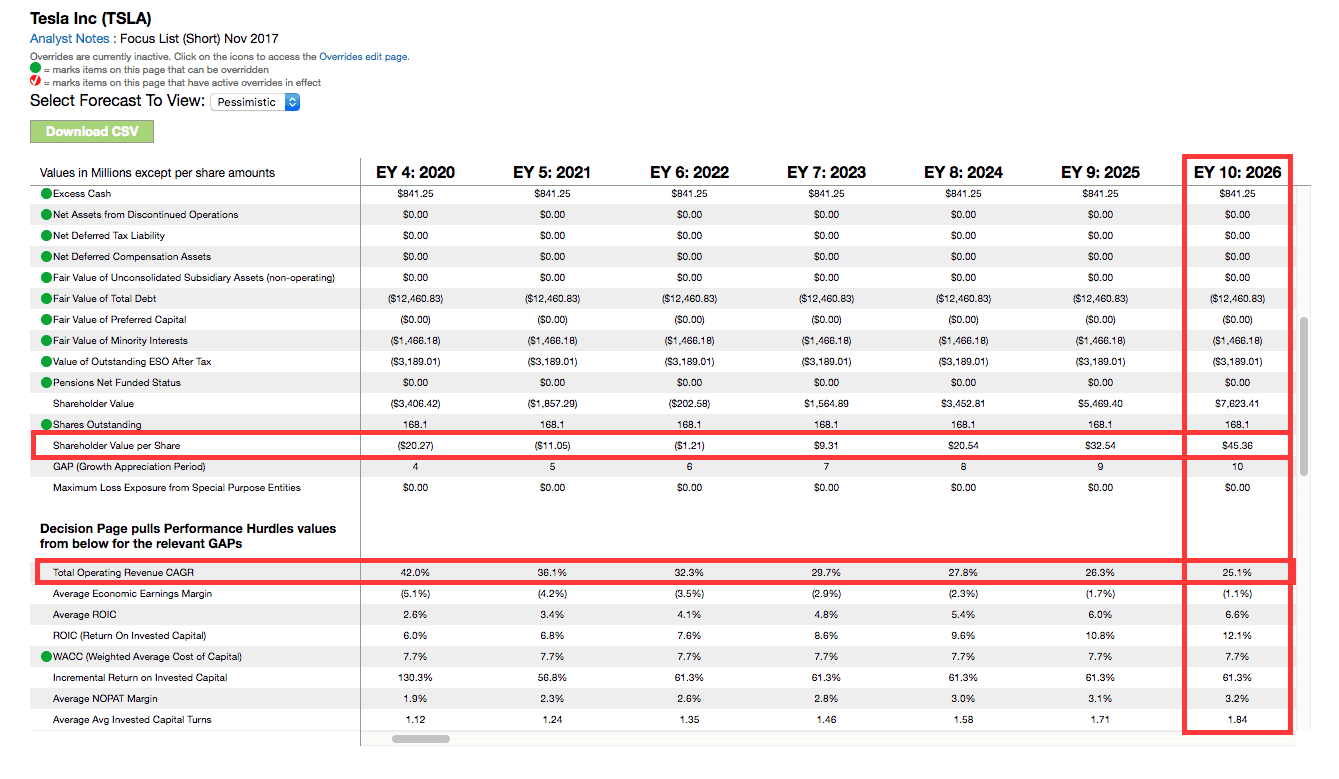The width and height of the screenshot is (1339, 779).
Task: Select the EY 6: 2022 column header
Action: (x=689, y=172)
